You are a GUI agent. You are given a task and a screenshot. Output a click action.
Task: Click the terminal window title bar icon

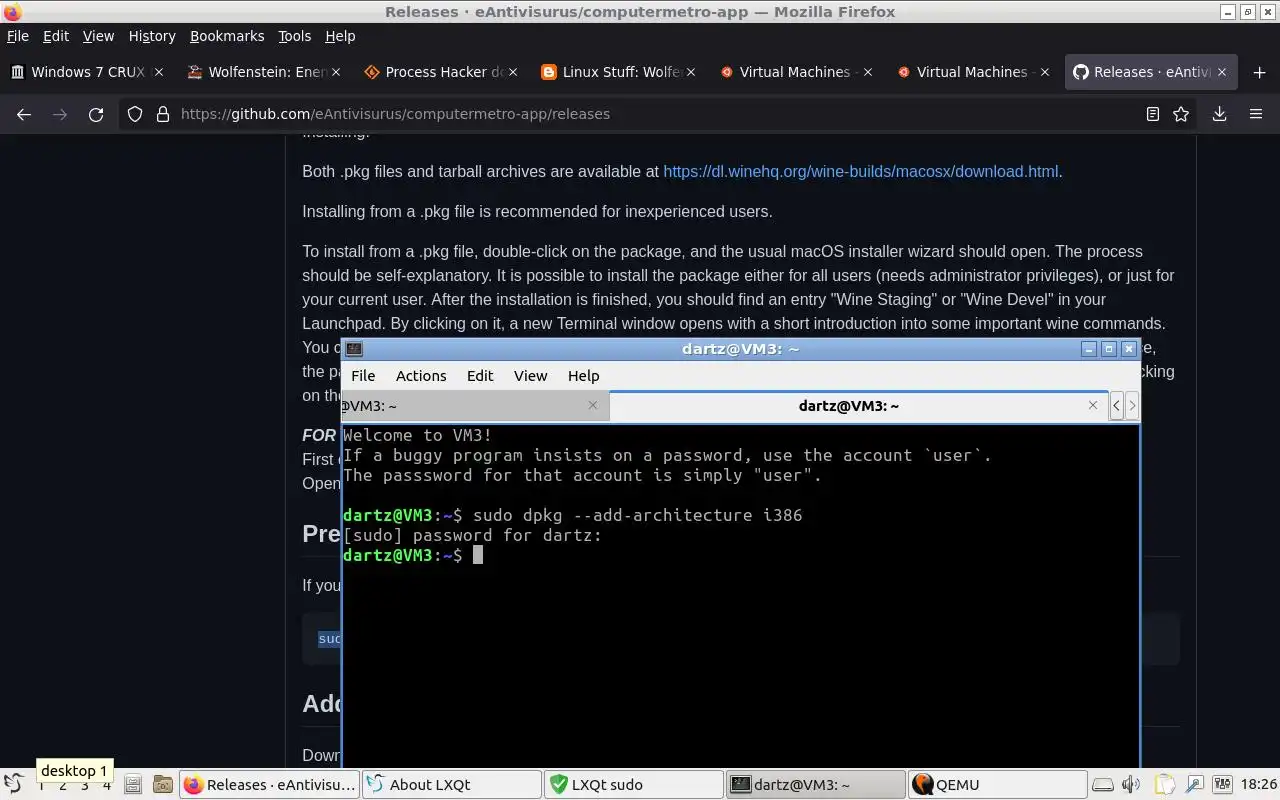(x=354, y=349)
